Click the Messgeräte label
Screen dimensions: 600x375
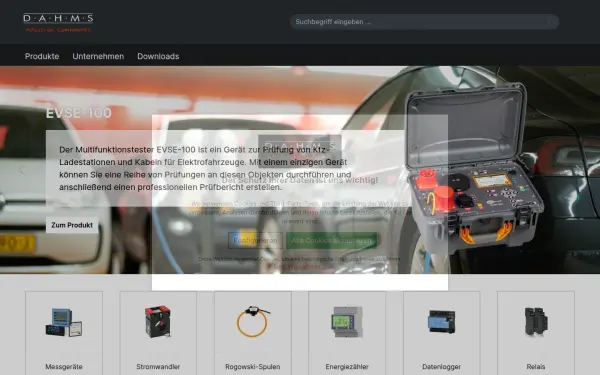(64, 367)
